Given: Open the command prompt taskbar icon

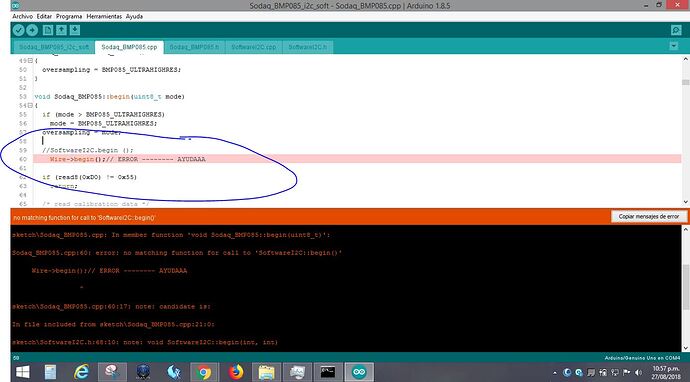Looking at the screenshot, I should [328, 372].
